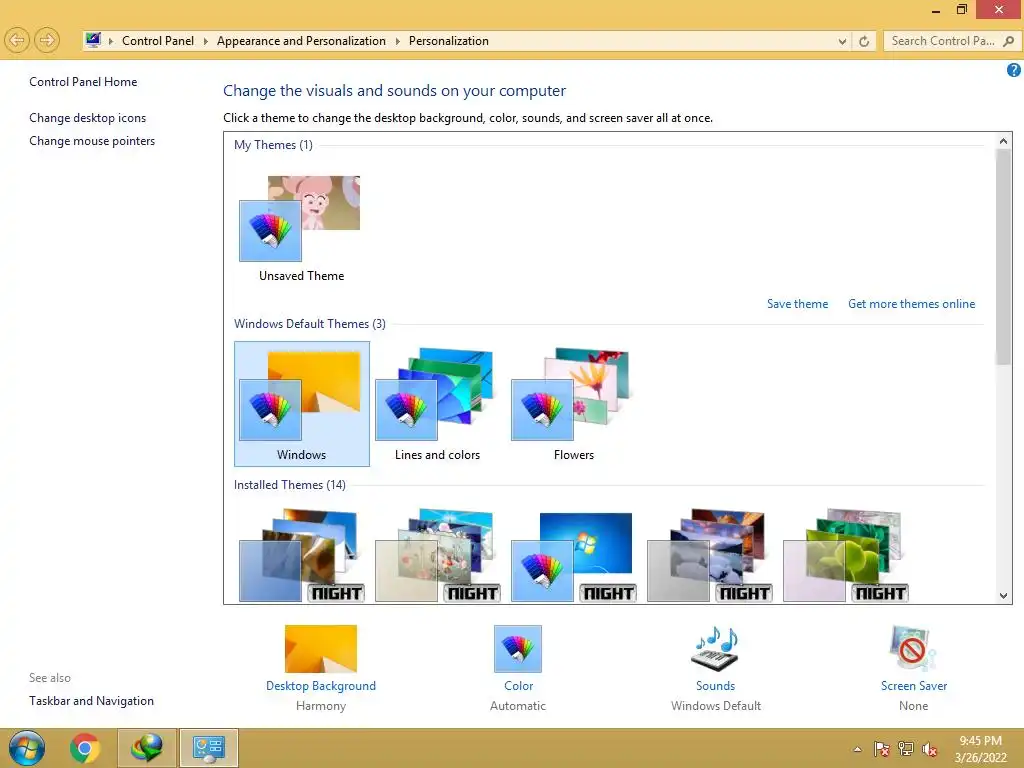Open Taskbar and Navigation link
Screen dimensions: 1024x768
click(91, 701)
